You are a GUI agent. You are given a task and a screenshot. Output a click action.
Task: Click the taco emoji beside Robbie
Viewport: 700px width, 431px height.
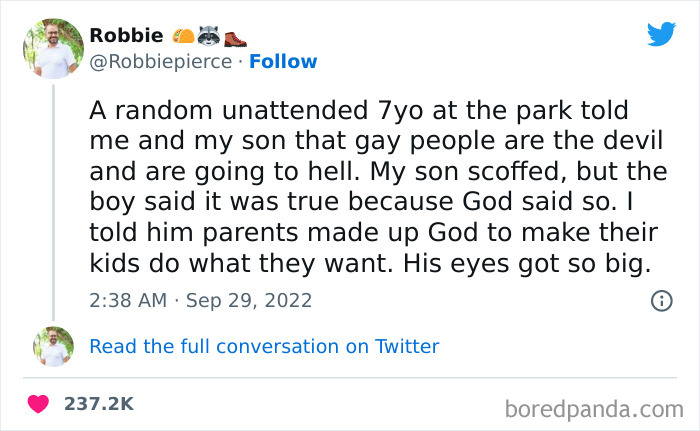[183, 35]
